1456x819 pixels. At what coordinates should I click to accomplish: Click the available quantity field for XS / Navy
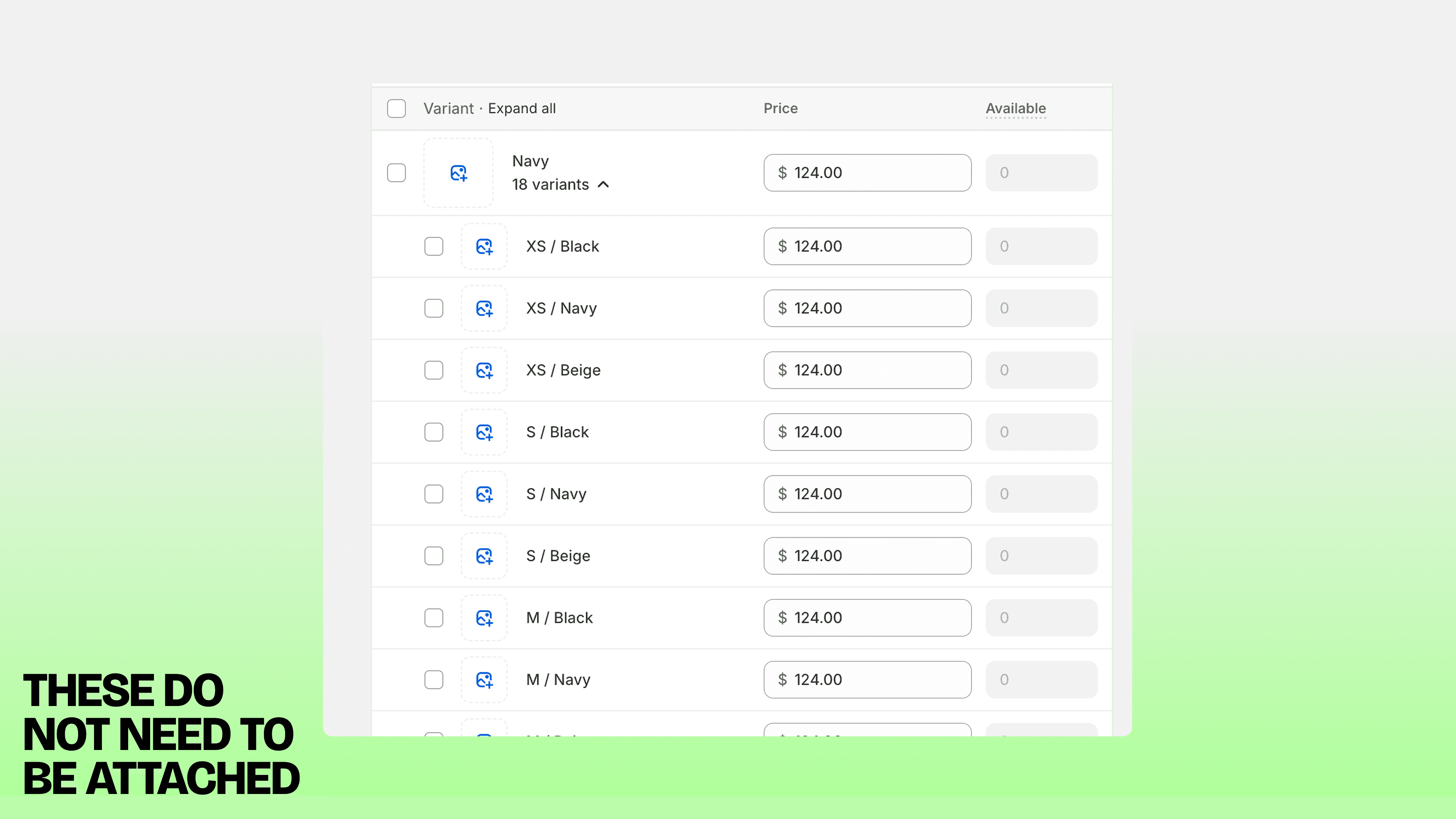tap(1041, 309)
